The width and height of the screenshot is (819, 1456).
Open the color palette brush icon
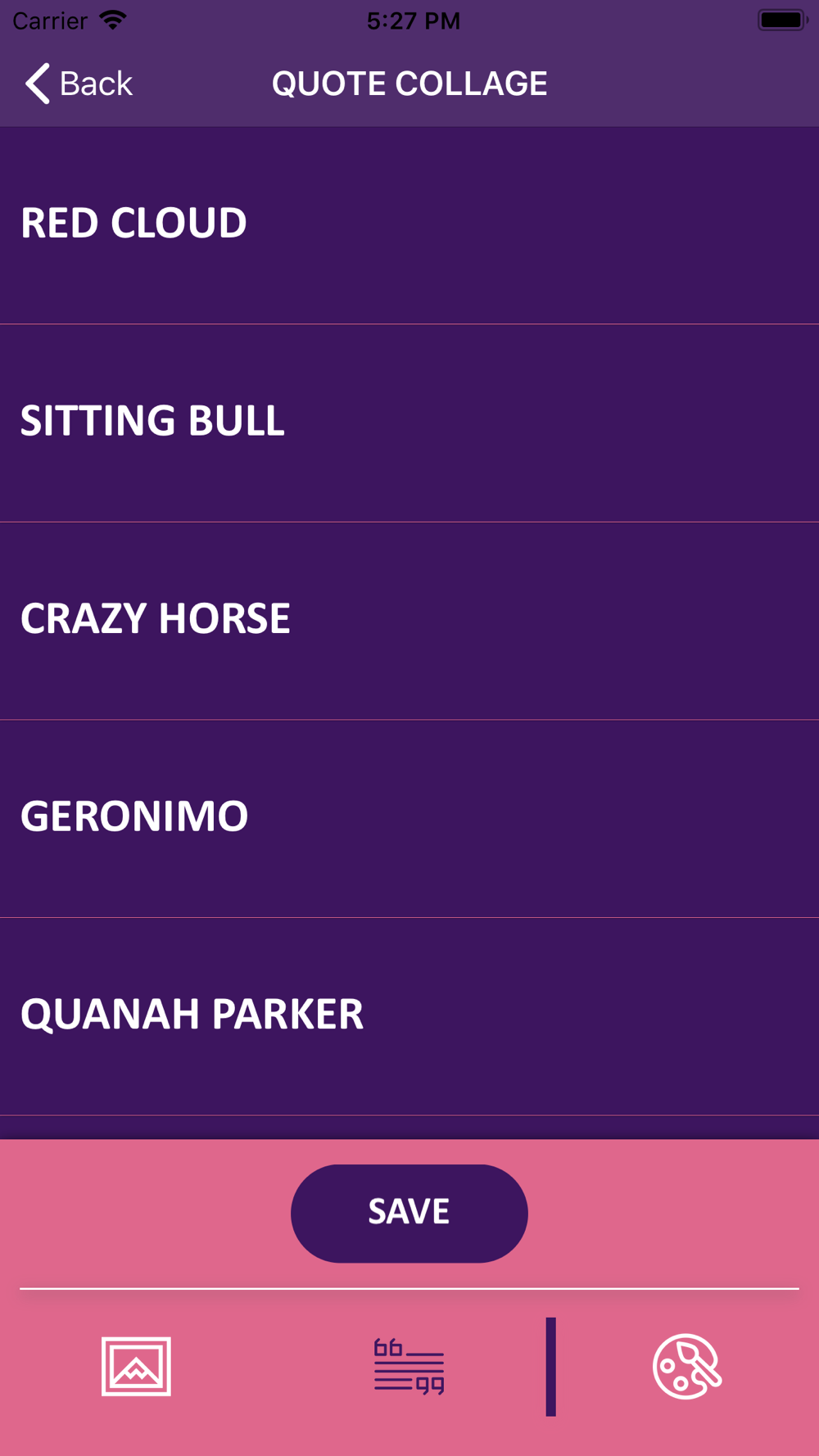point(687,1366)
